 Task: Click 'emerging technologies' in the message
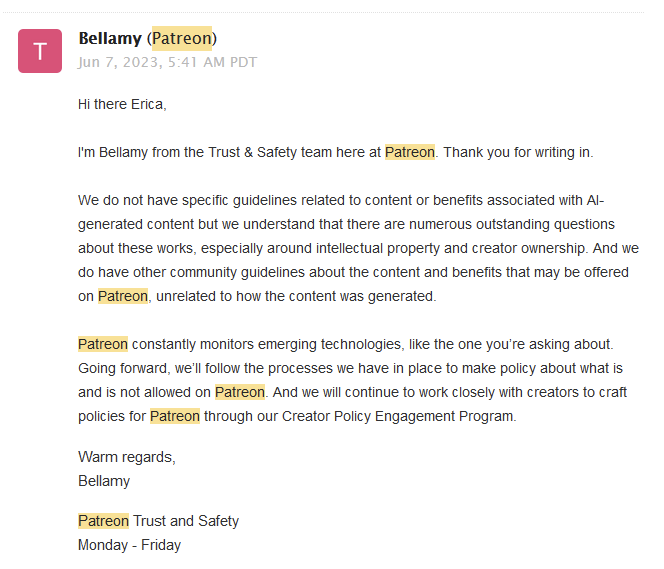click(x=329, y=344)
